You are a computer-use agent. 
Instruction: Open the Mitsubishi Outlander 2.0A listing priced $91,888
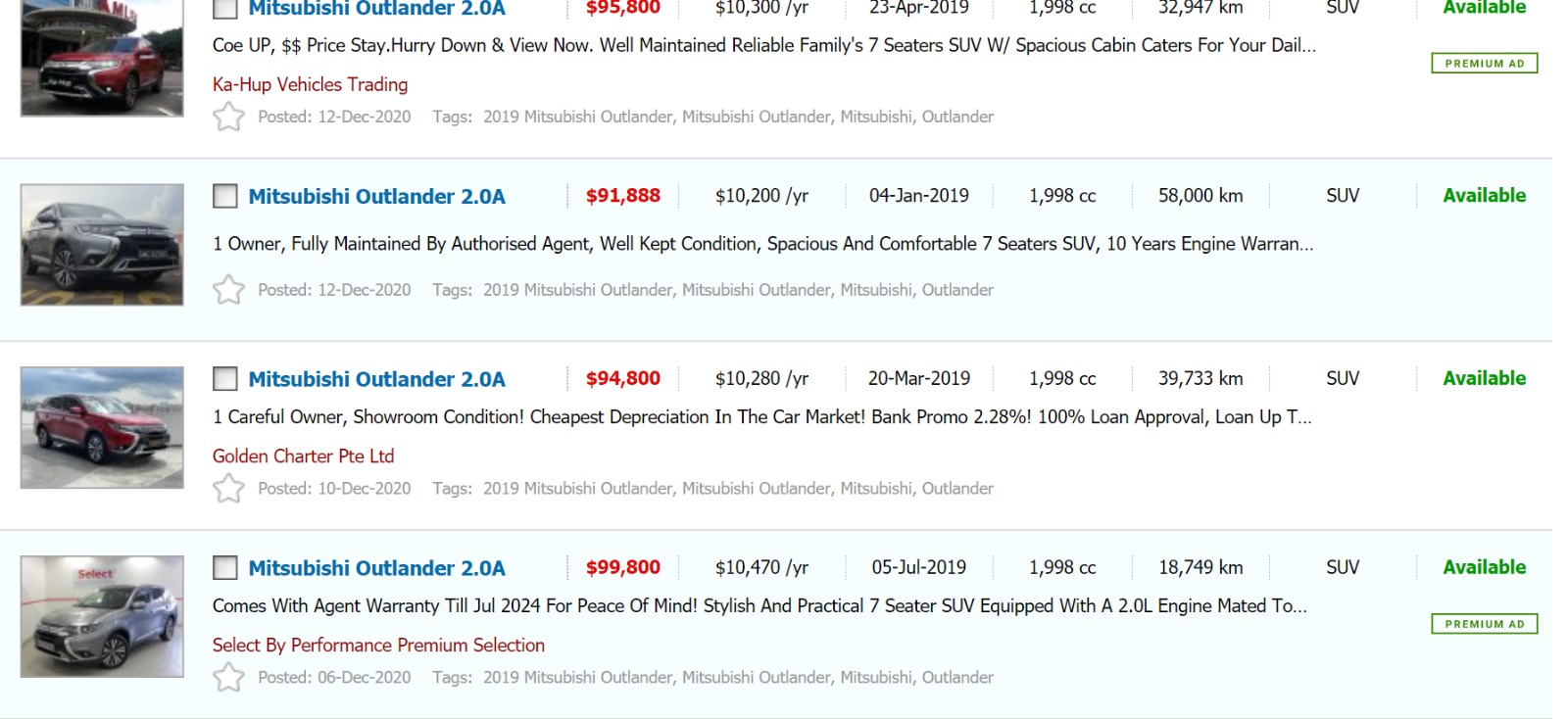click(x=376, y=196)
